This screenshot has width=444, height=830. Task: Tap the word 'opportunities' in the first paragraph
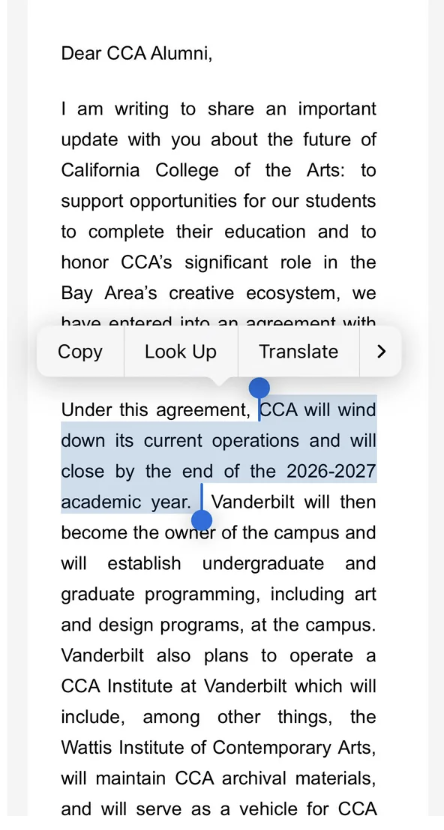[x=184, y=202]
